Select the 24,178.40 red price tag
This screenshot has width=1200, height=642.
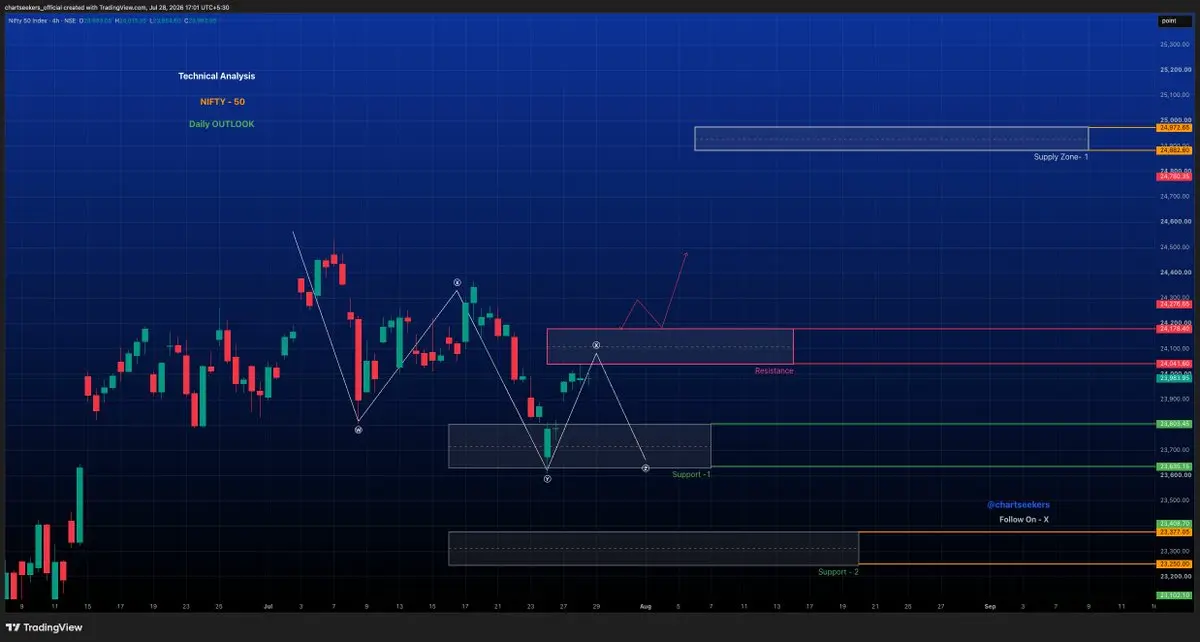(1174, 328)
